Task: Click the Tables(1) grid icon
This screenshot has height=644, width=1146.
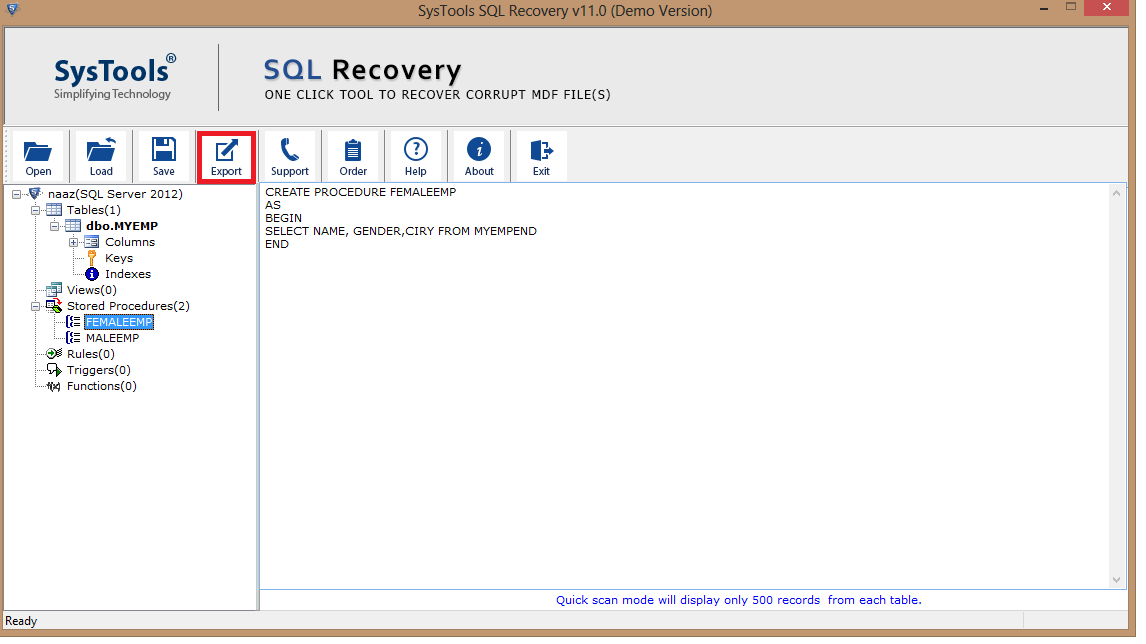Action: point(54,210)
